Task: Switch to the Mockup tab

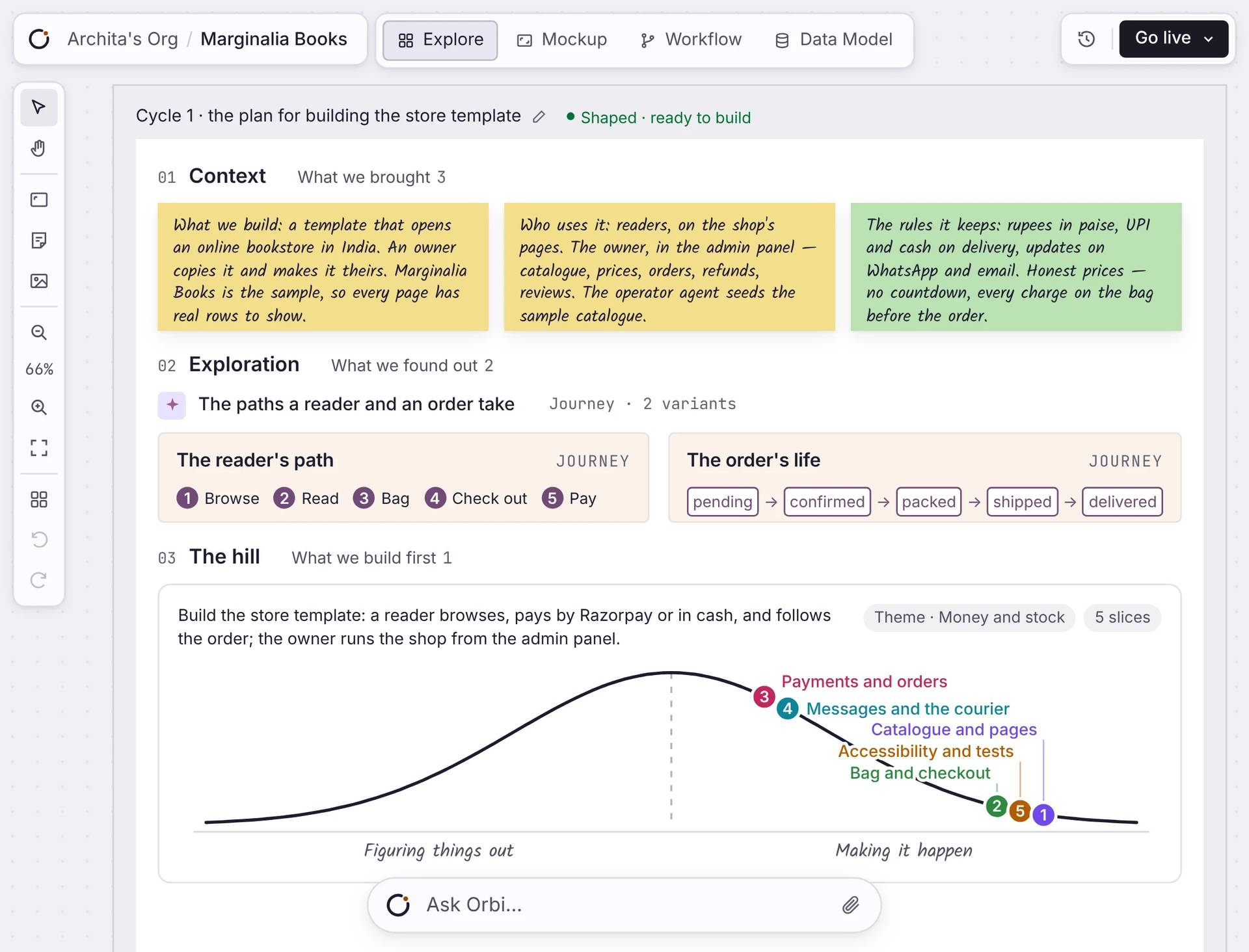Action: (562, 40)
